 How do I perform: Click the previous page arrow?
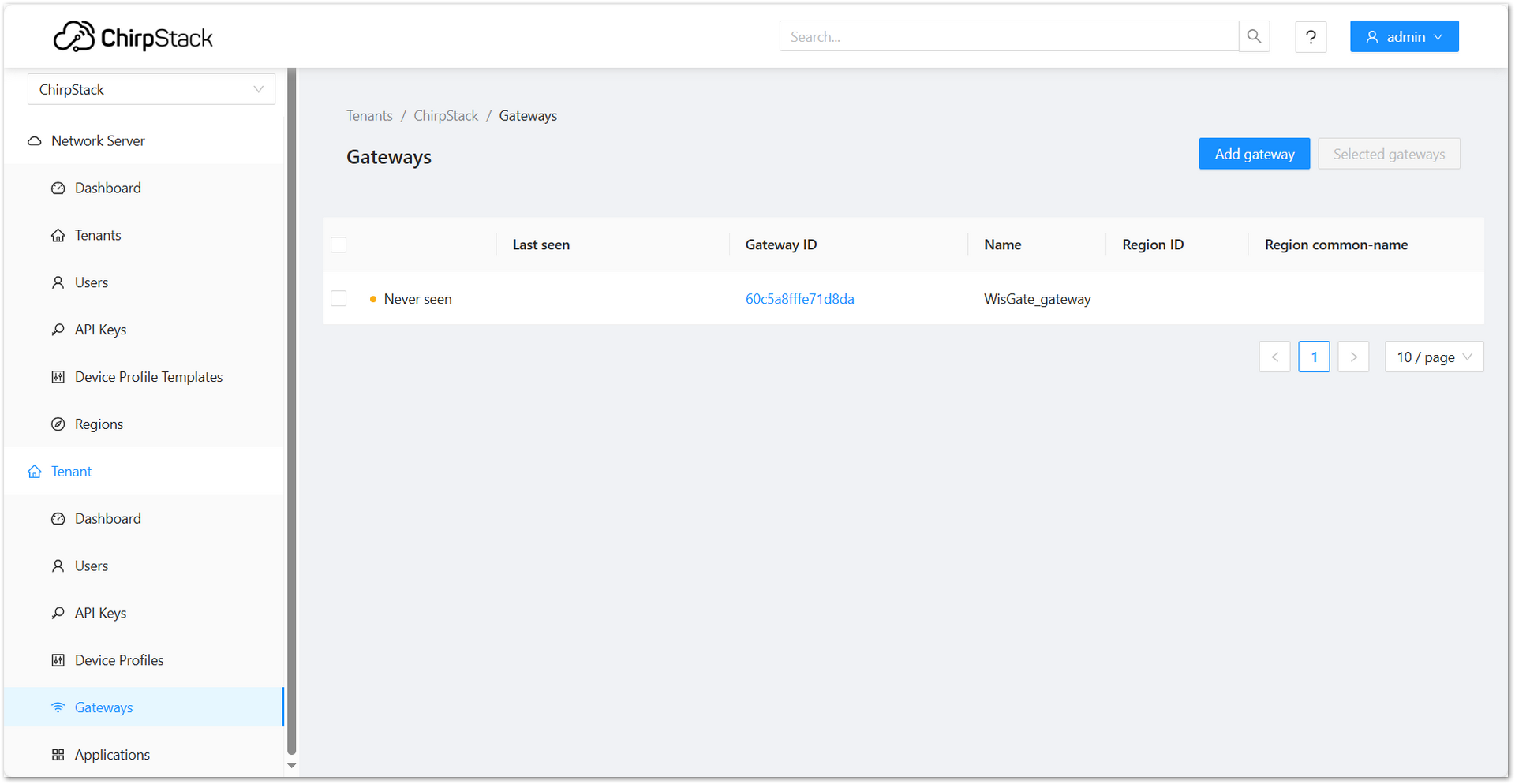tap(1274, 357)
